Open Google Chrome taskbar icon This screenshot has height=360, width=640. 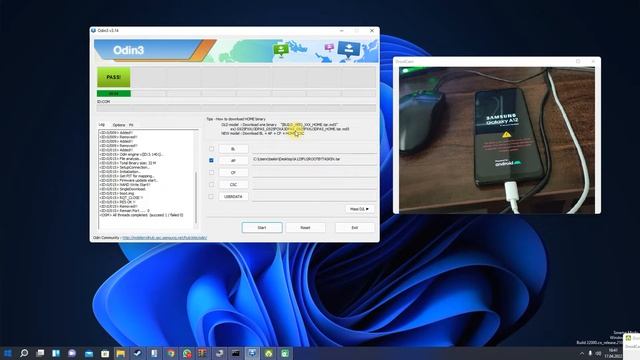[171, 353]
